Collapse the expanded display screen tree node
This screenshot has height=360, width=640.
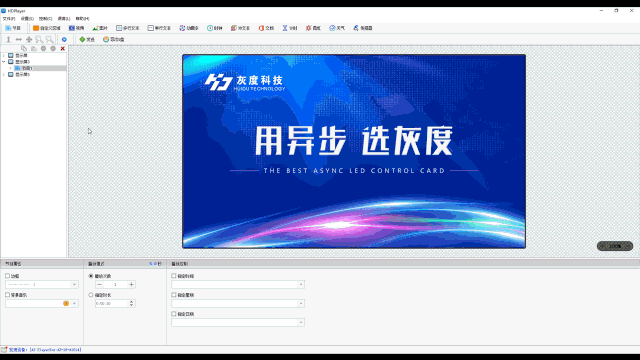coord(4,62)
